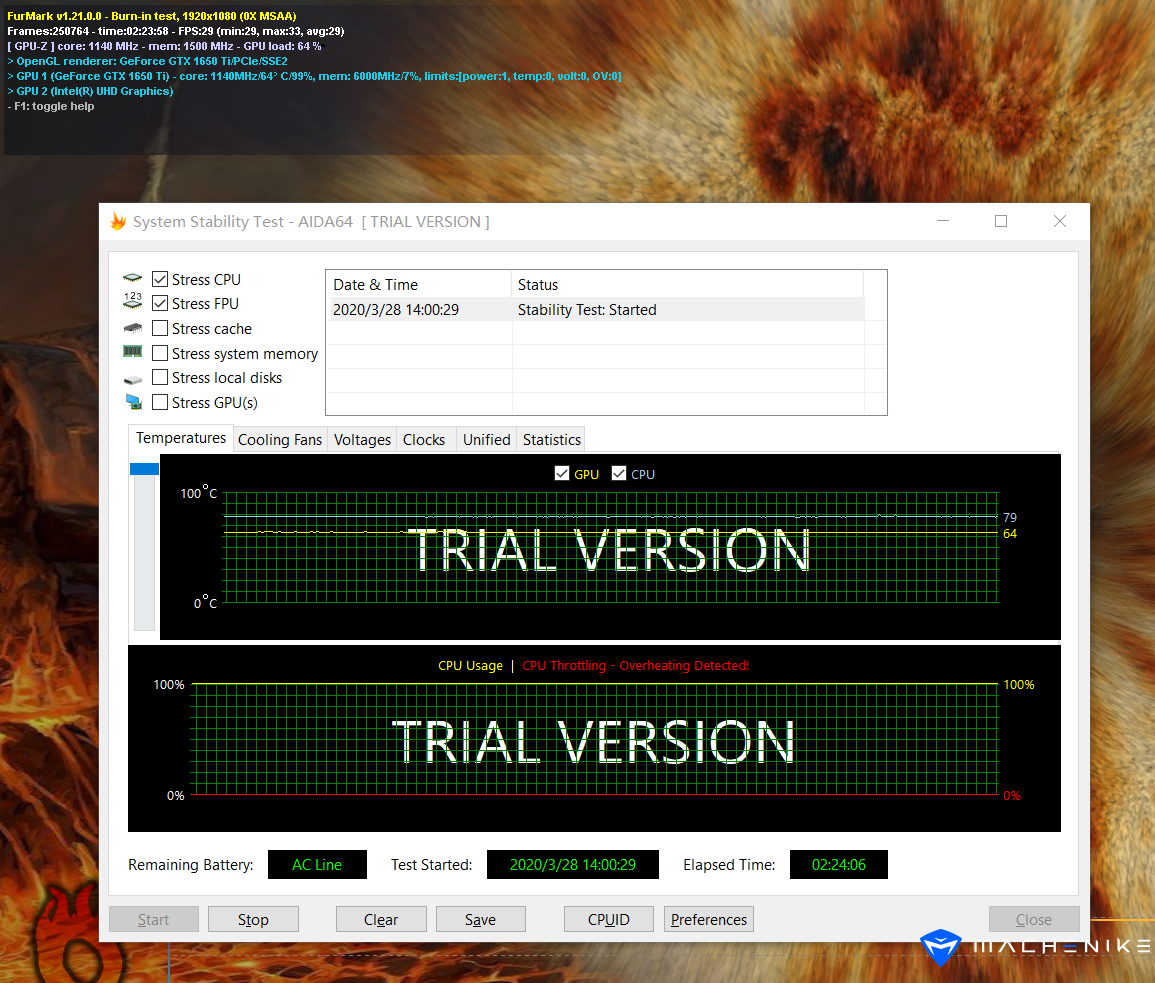Click the CPU chip icon beside Stress CPU
Screen dimensions: 1155x983
pyautogui.click(x=133, y=279)
